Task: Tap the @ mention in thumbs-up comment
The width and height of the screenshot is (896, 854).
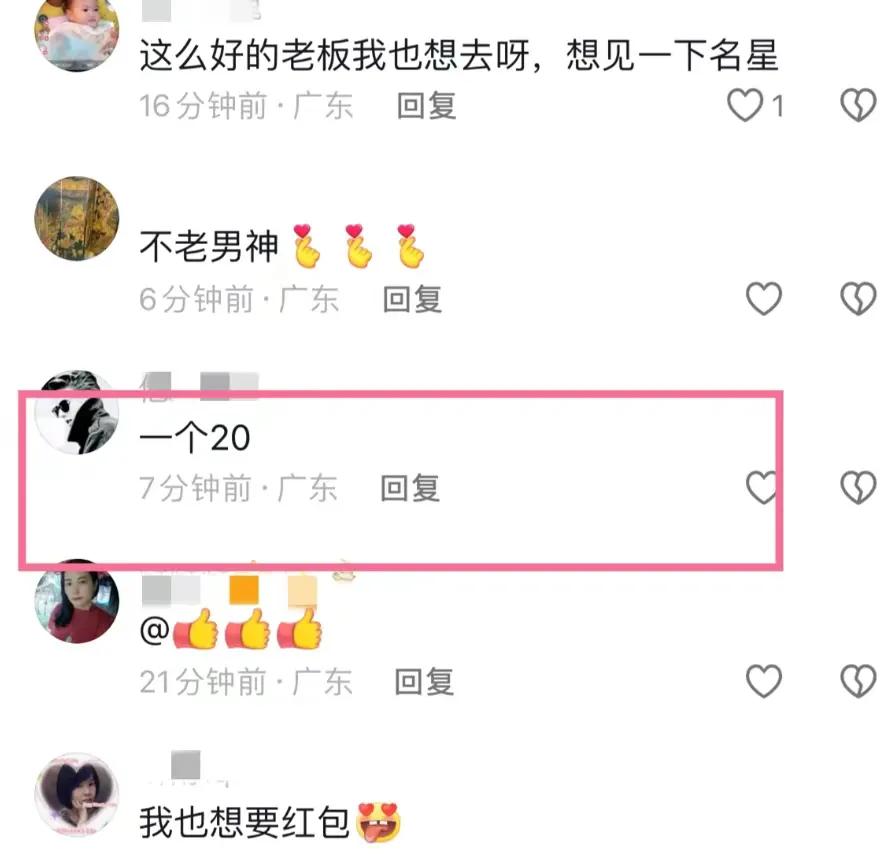Action: coord(154,632)
